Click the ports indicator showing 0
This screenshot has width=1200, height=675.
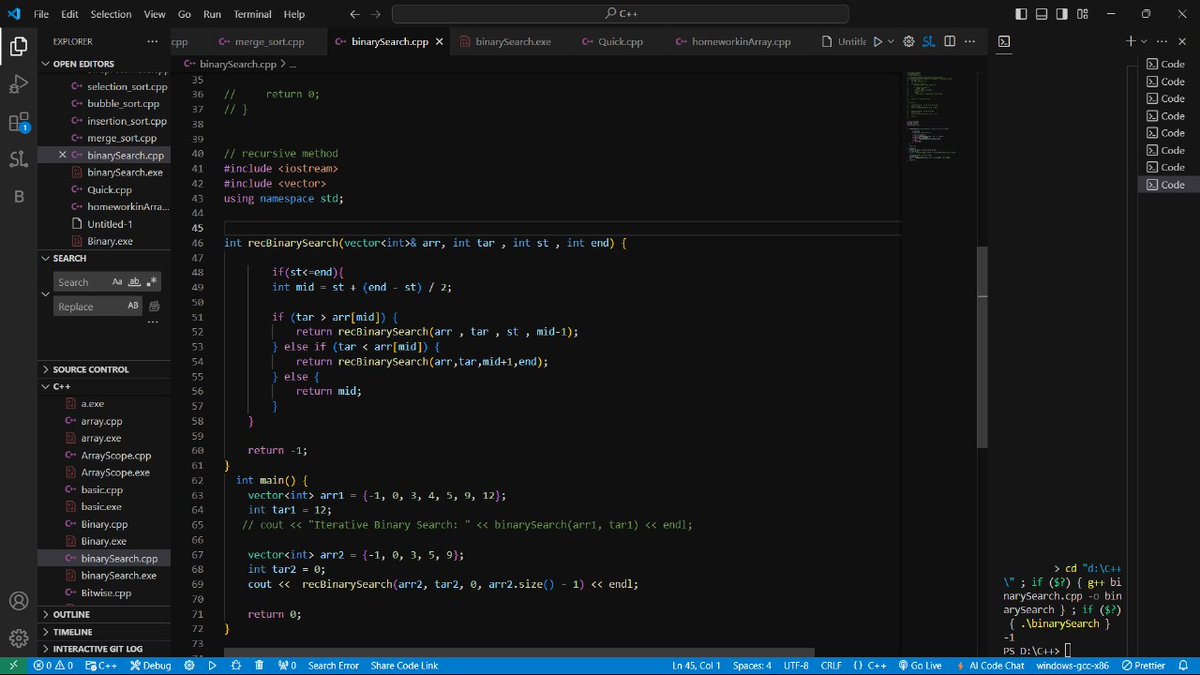pos(288,665)
